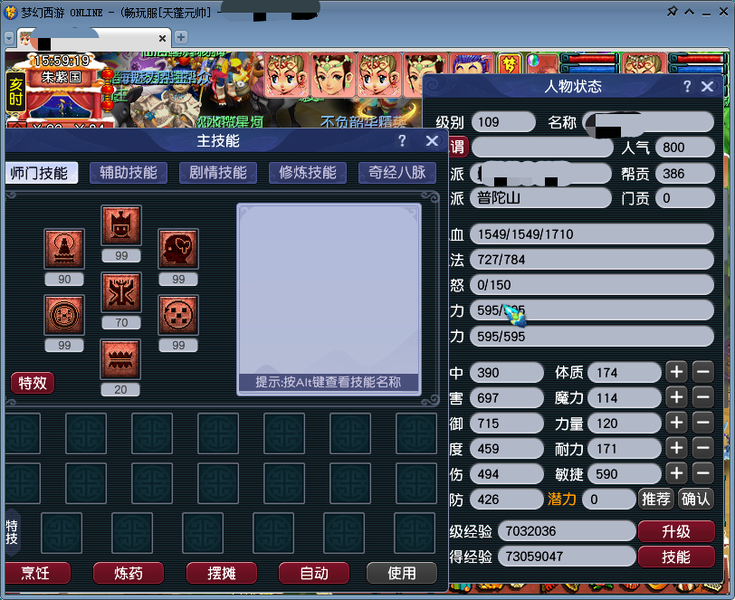Switch to the 奇经八脉 tab
Viewport: 735px width, 600px height.
coord(397,172)
